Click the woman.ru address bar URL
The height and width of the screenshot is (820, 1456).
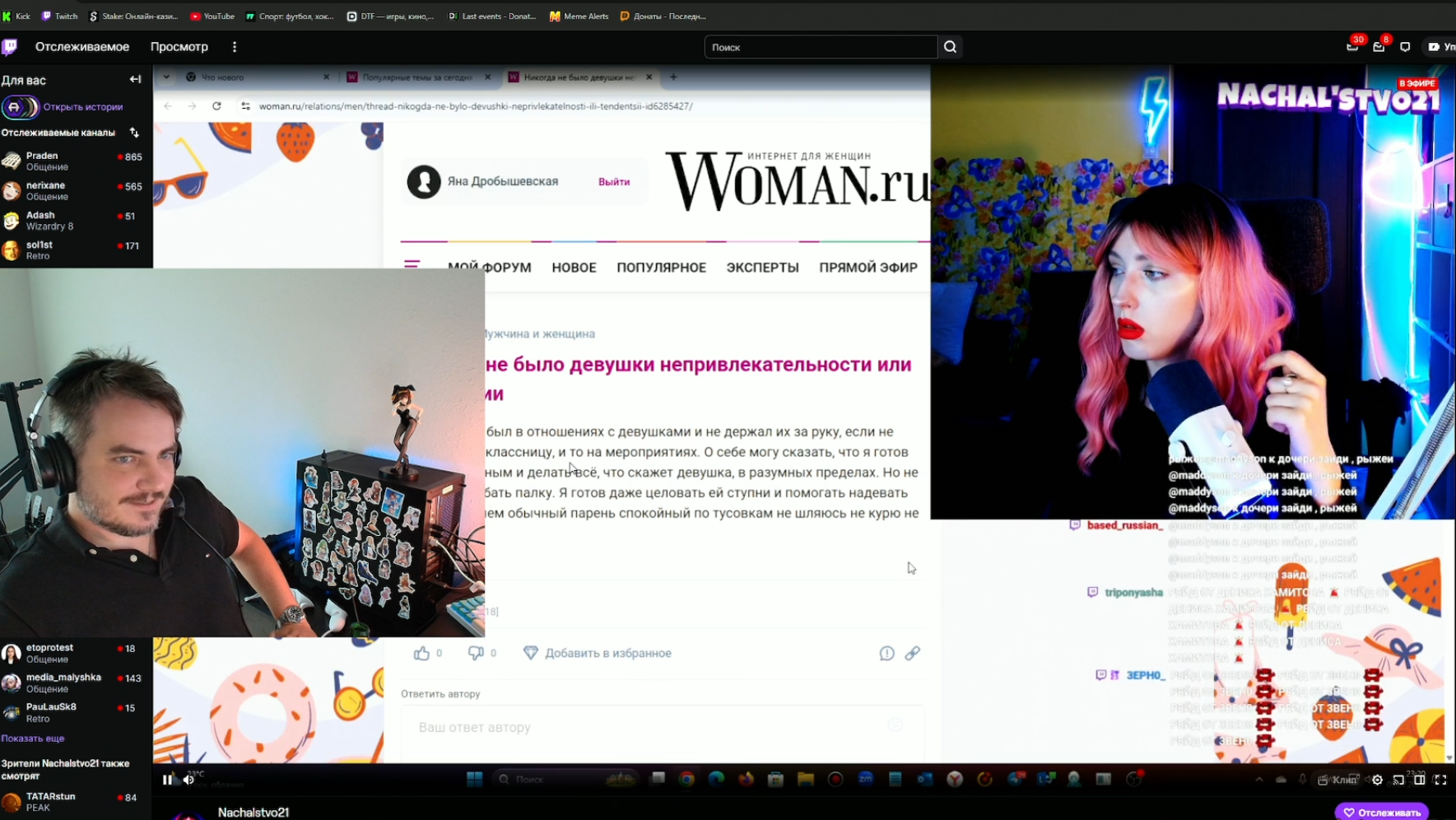pos(476,106)
